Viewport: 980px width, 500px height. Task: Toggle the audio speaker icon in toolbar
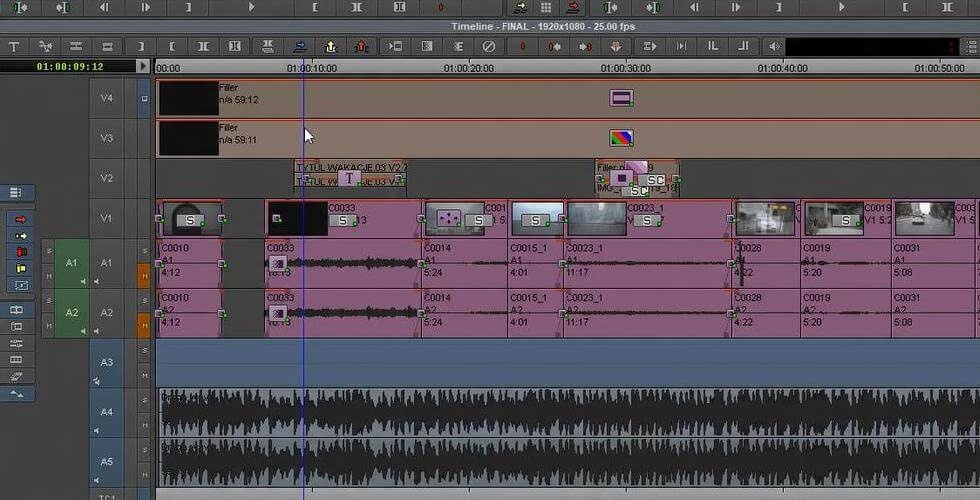pos(773,46)
